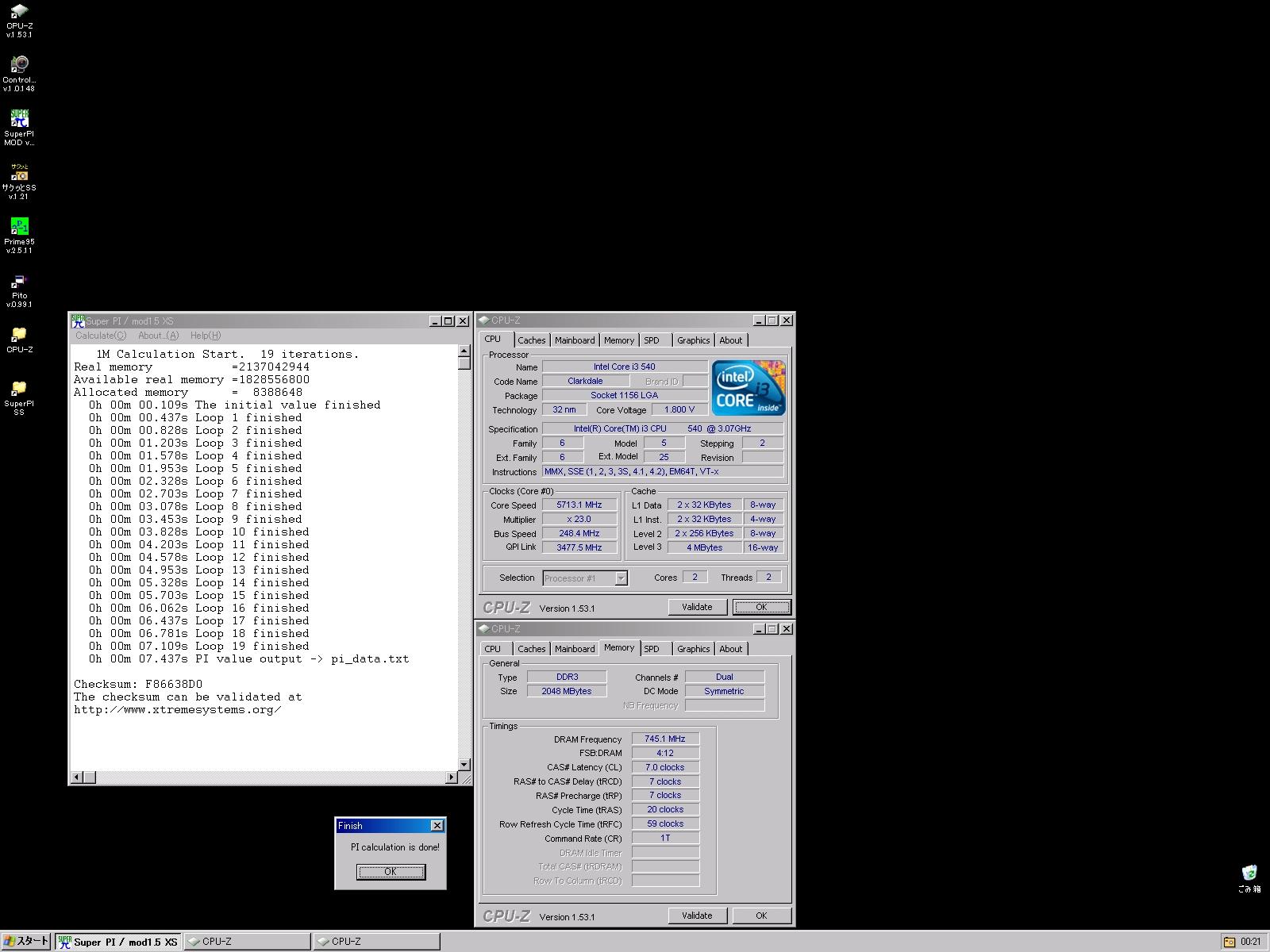Screen dimensions: 1270x952
Task: Open the Control v1.0.148 desktop icon
Action: coord(19,74)
